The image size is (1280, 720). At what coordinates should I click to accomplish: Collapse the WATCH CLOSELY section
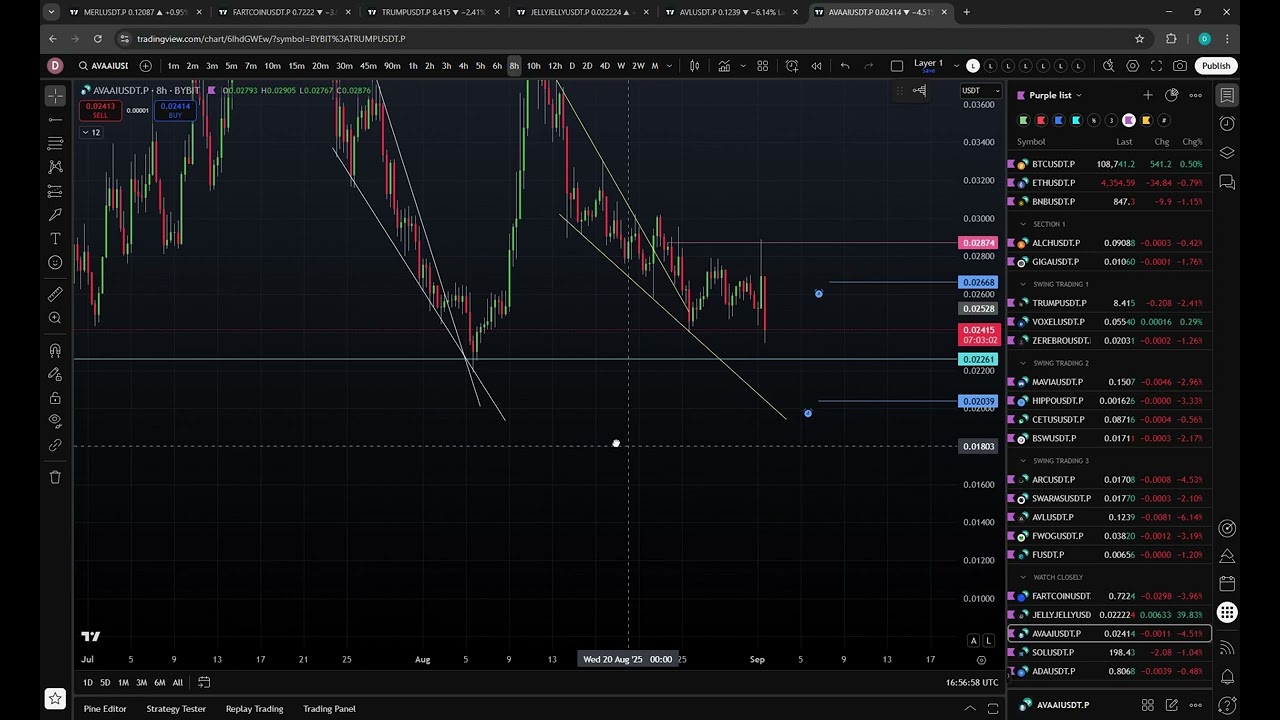pyautogui.click(x=1023, y=577)
